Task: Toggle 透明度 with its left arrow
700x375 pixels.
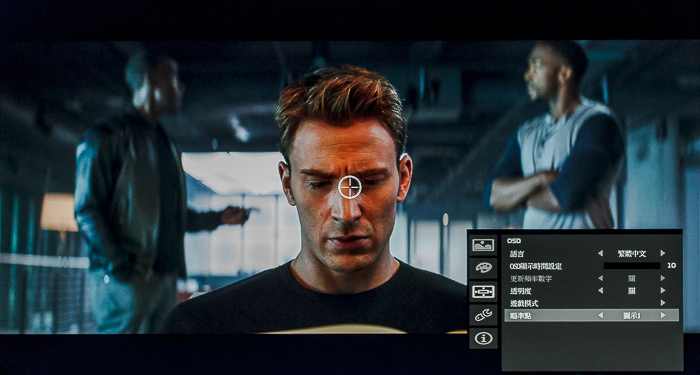Action: pos(600,290)
